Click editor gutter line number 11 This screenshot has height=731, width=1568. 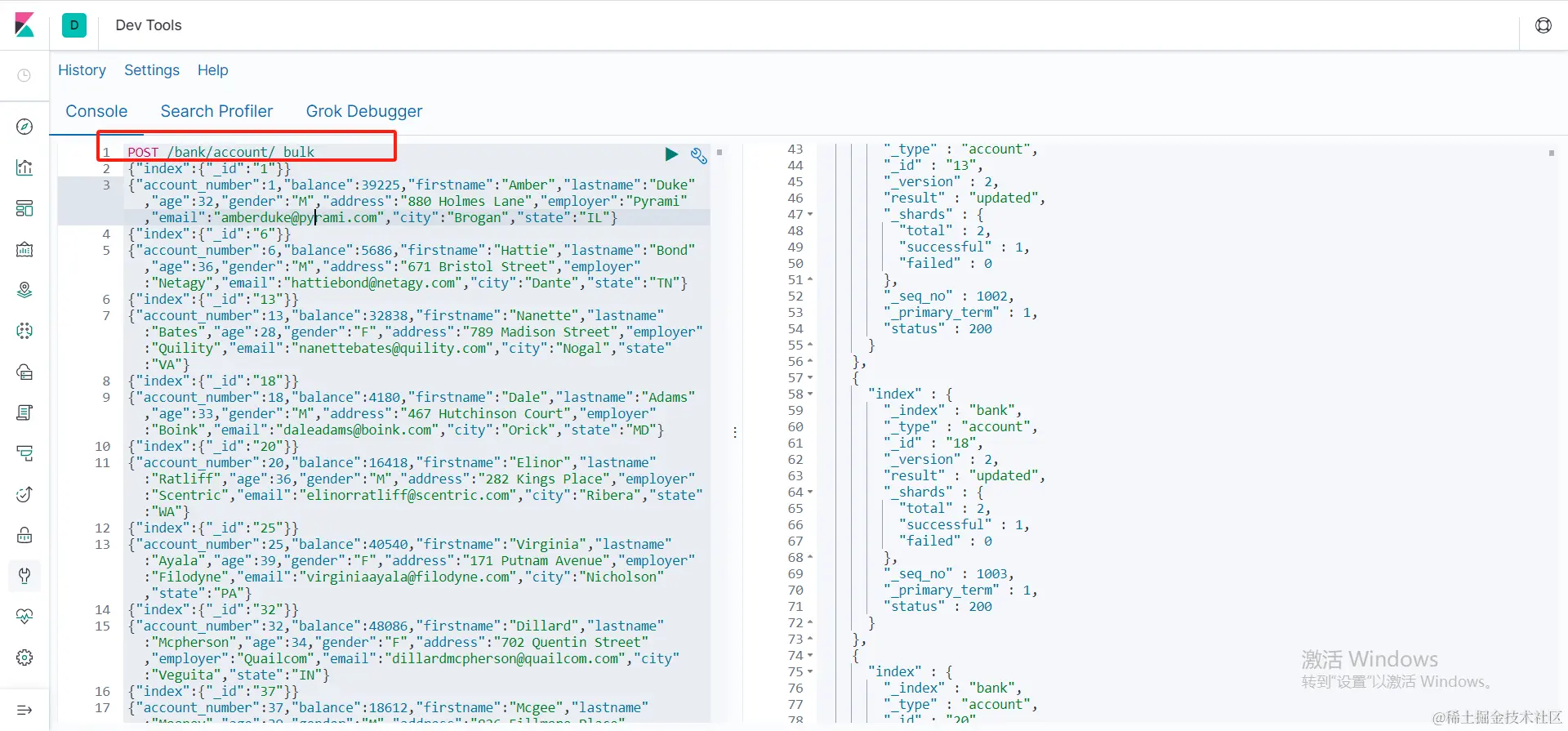[102, 462]
